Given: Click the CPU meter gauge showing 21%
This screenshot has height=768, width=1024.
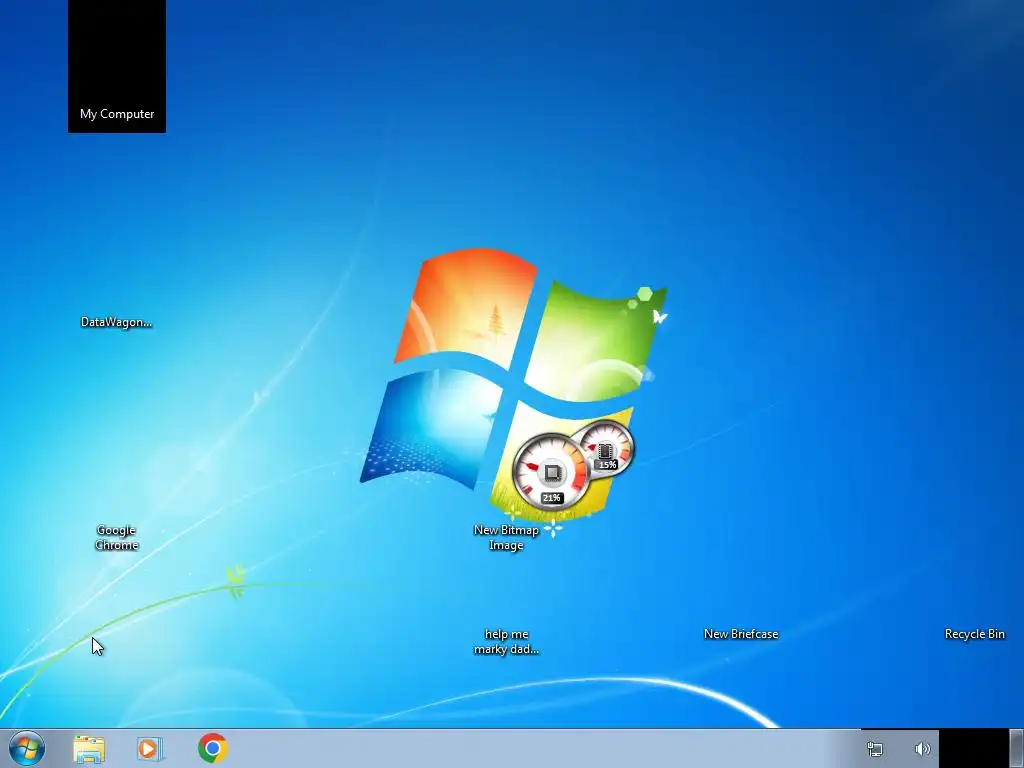Looking at the screenshot, I should point(551,472).
